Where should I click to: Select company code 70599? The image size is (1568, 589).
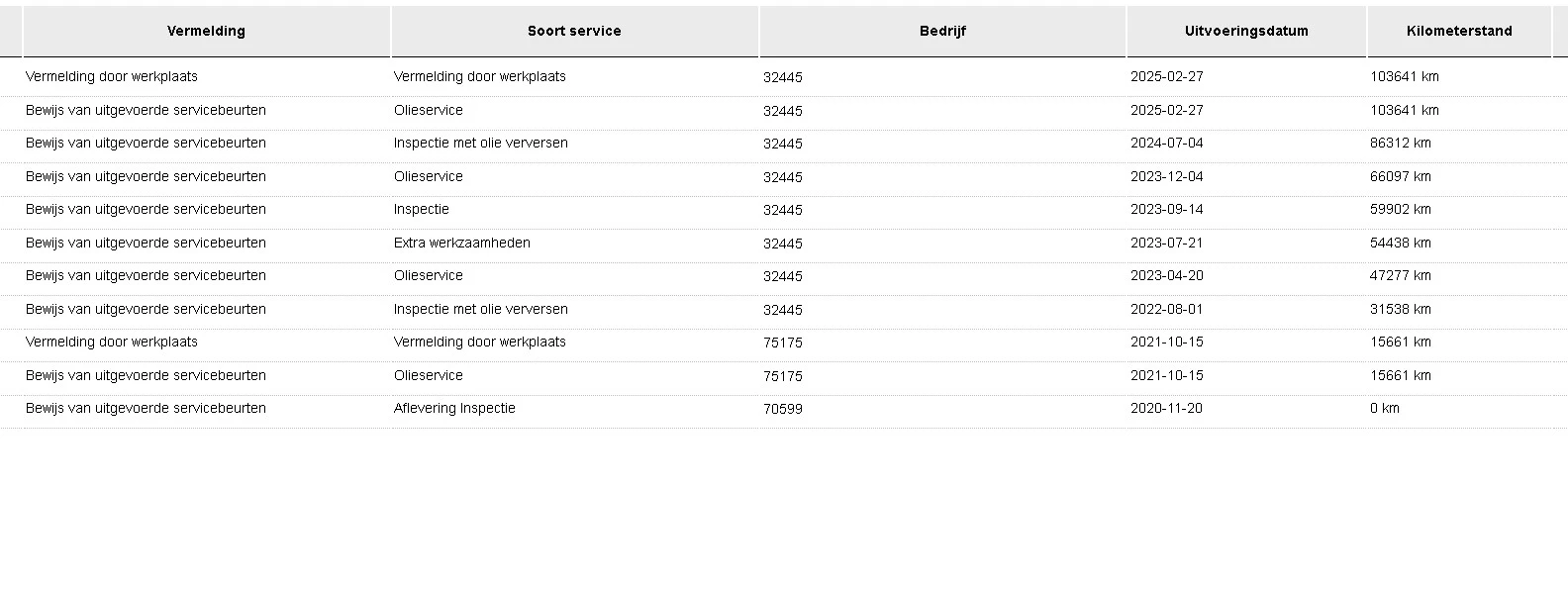click(783, 408)
